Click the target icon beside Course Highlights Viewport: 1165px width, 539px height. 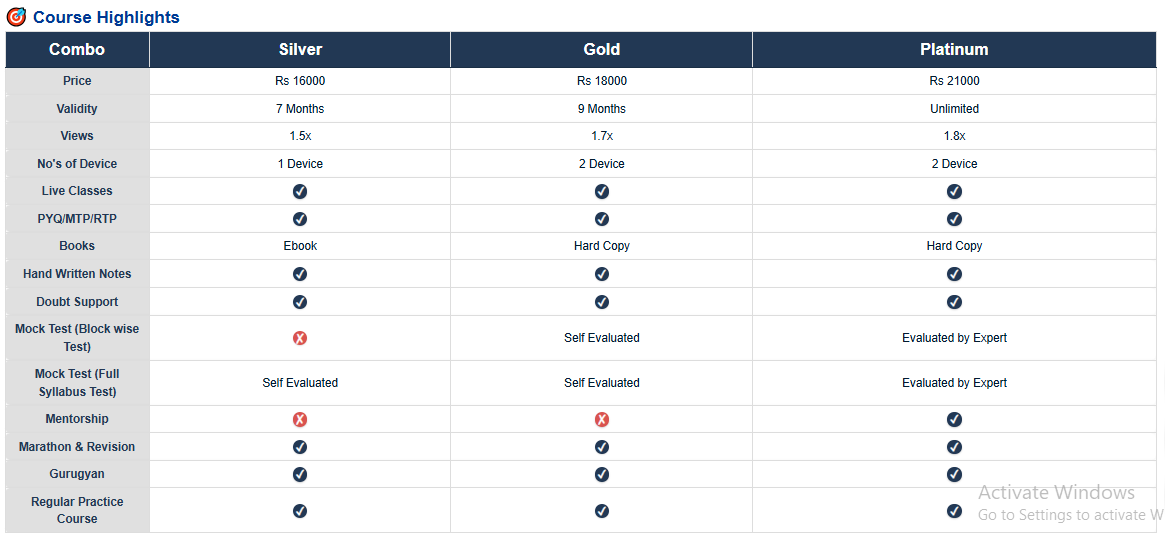(16, 17)
